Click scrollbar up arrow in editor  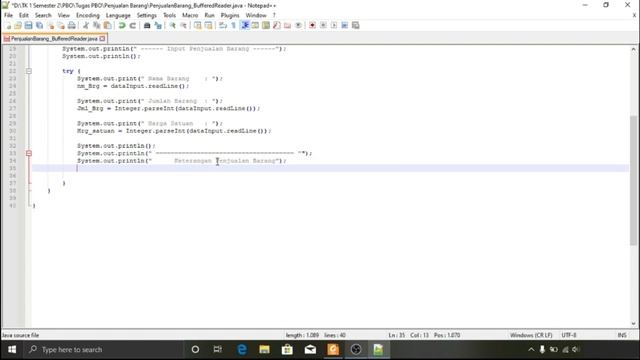(633, 49)
